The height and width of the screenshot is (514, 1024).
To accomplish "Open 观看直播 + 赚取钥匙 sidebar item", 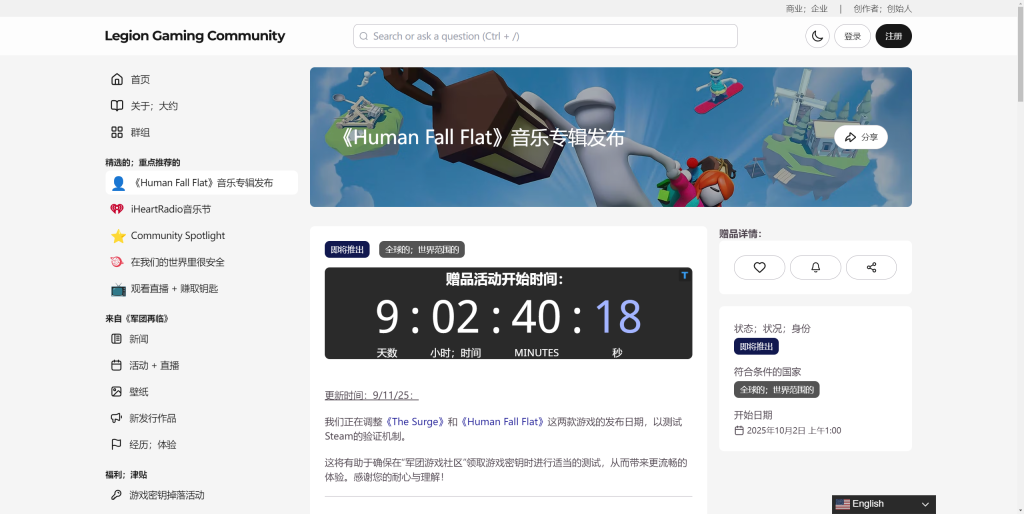I will [x=174, y=289].
